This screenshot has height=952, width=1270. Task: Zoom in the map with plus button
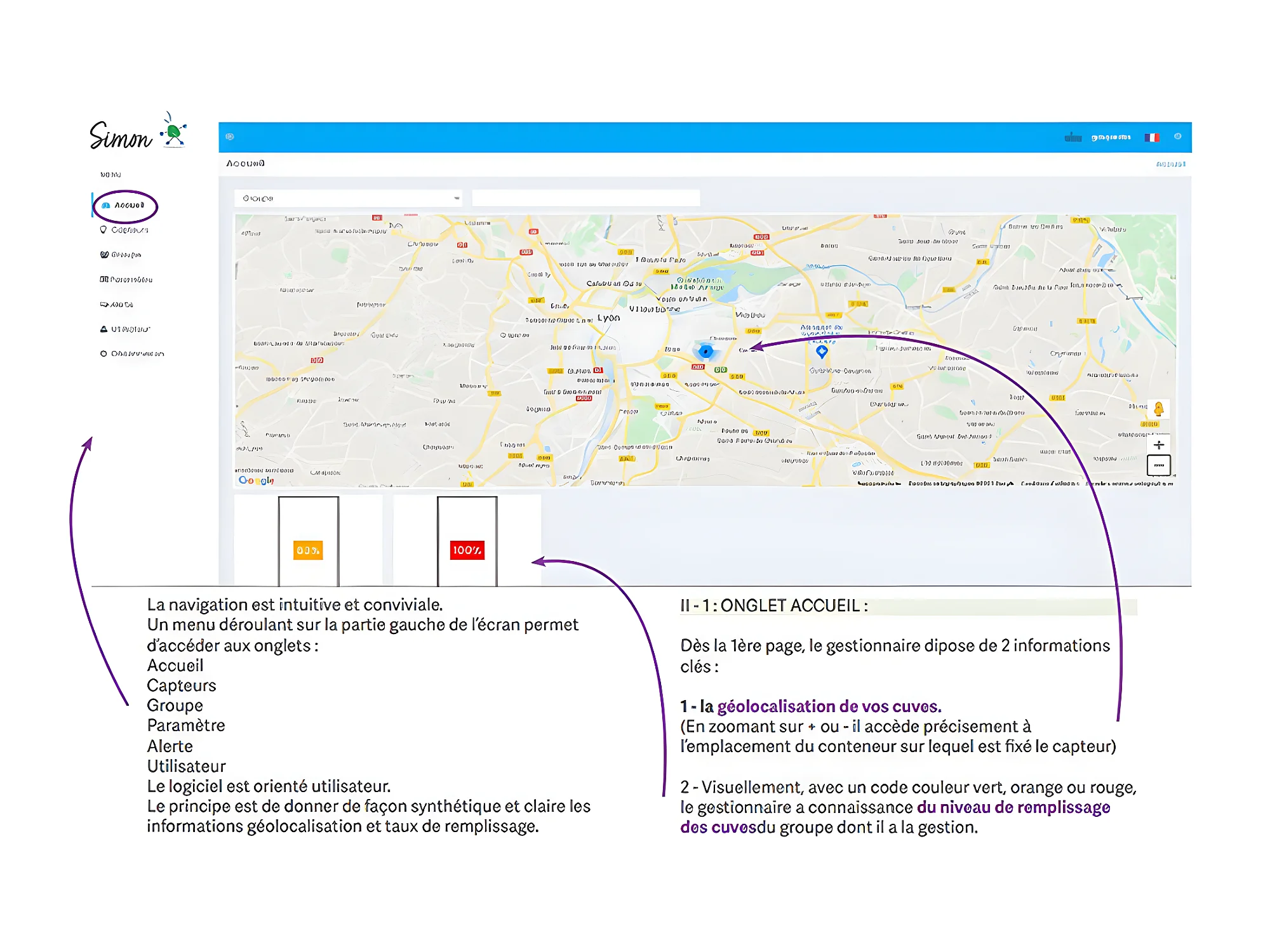tap(1159, 445)
